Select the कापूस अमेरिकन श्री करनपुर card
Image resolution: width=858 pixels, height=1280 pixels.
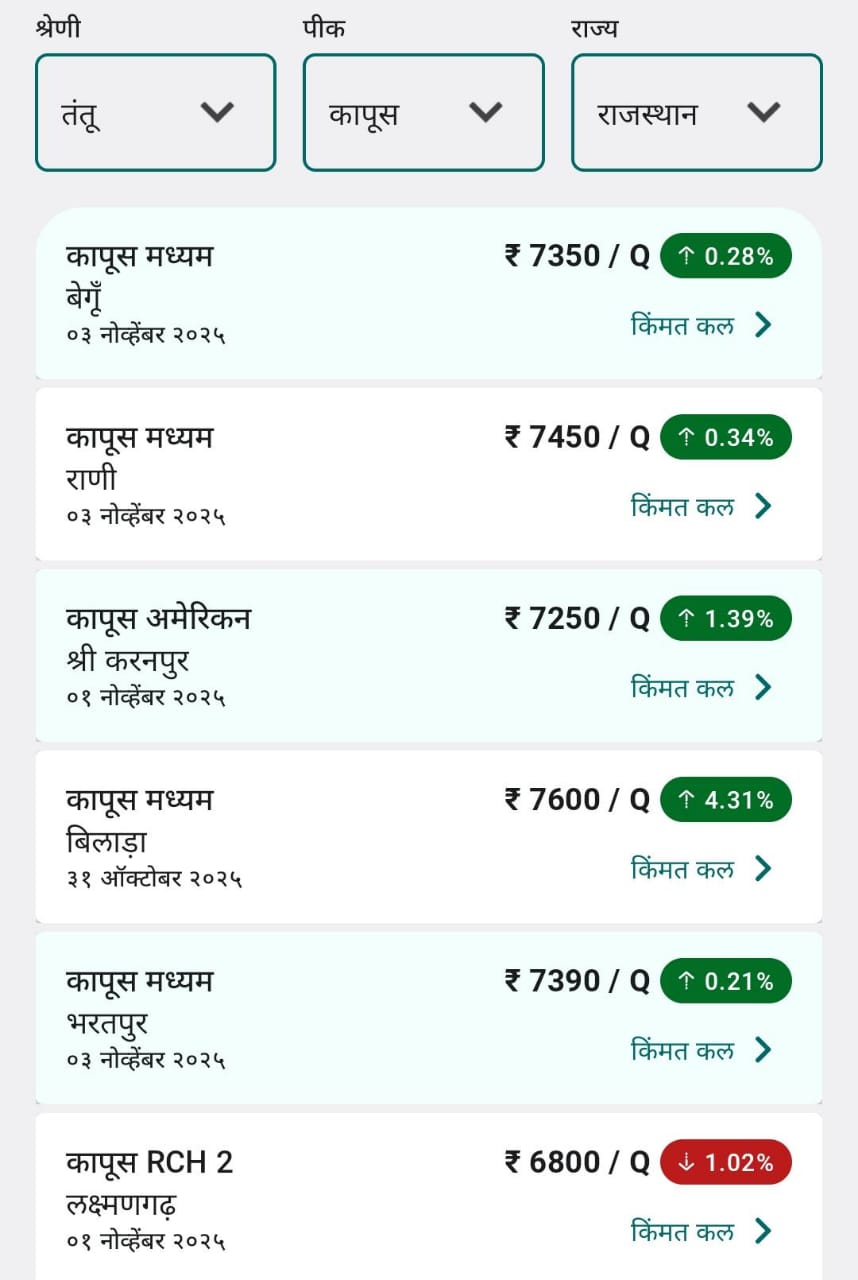(300, 656)
